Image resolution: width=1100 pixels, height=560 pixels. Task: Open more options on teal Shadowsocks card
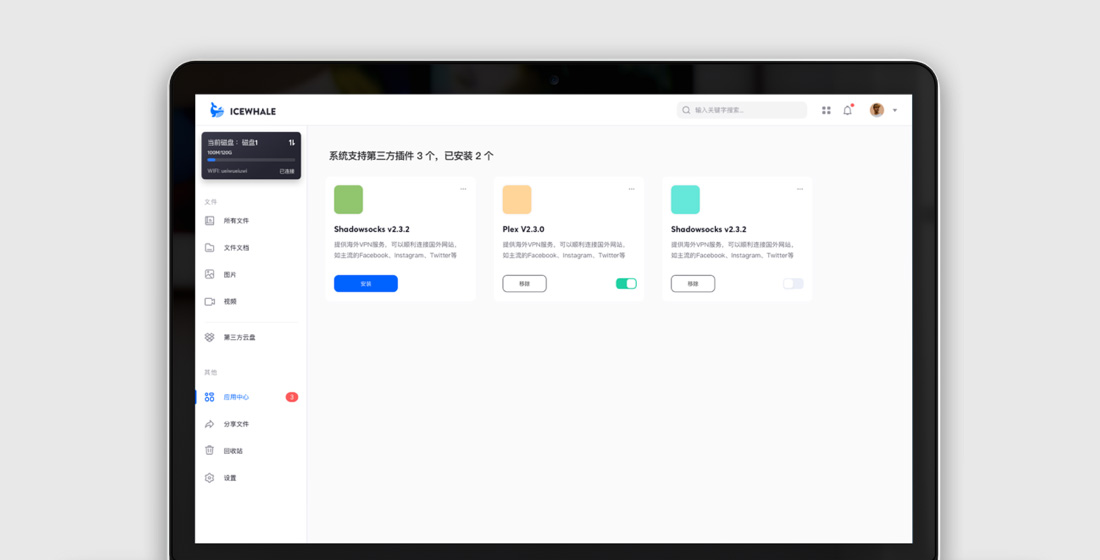point(800,189)
